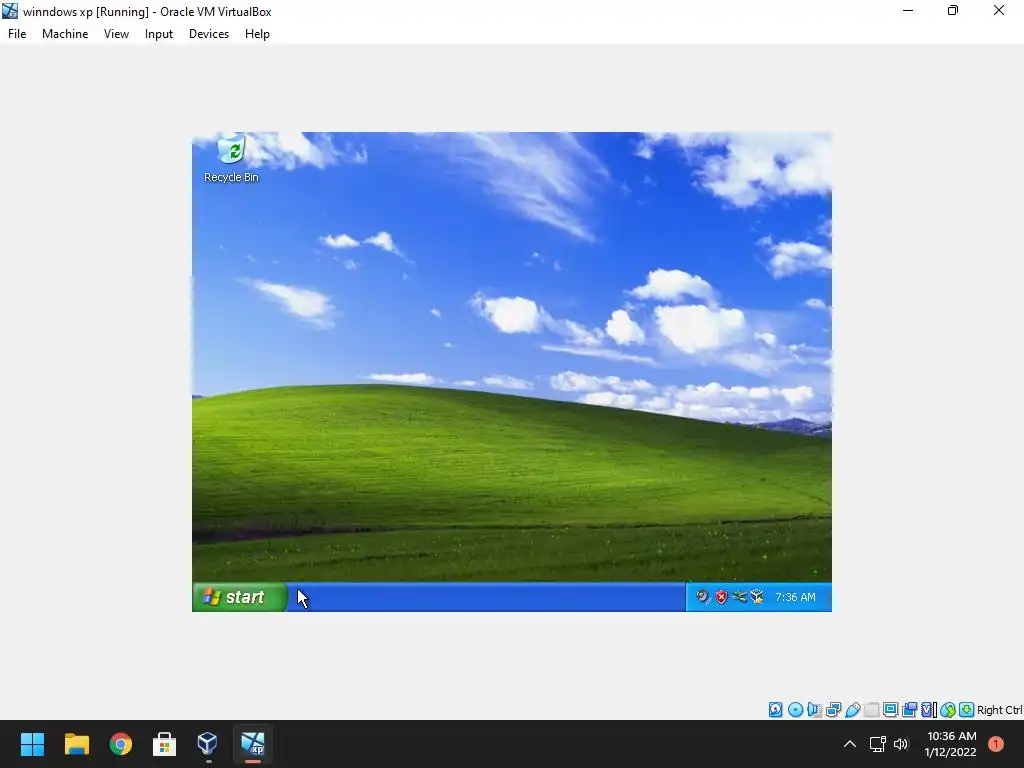Click the keyboard capture arrow icon

click(x=967, y=710)
